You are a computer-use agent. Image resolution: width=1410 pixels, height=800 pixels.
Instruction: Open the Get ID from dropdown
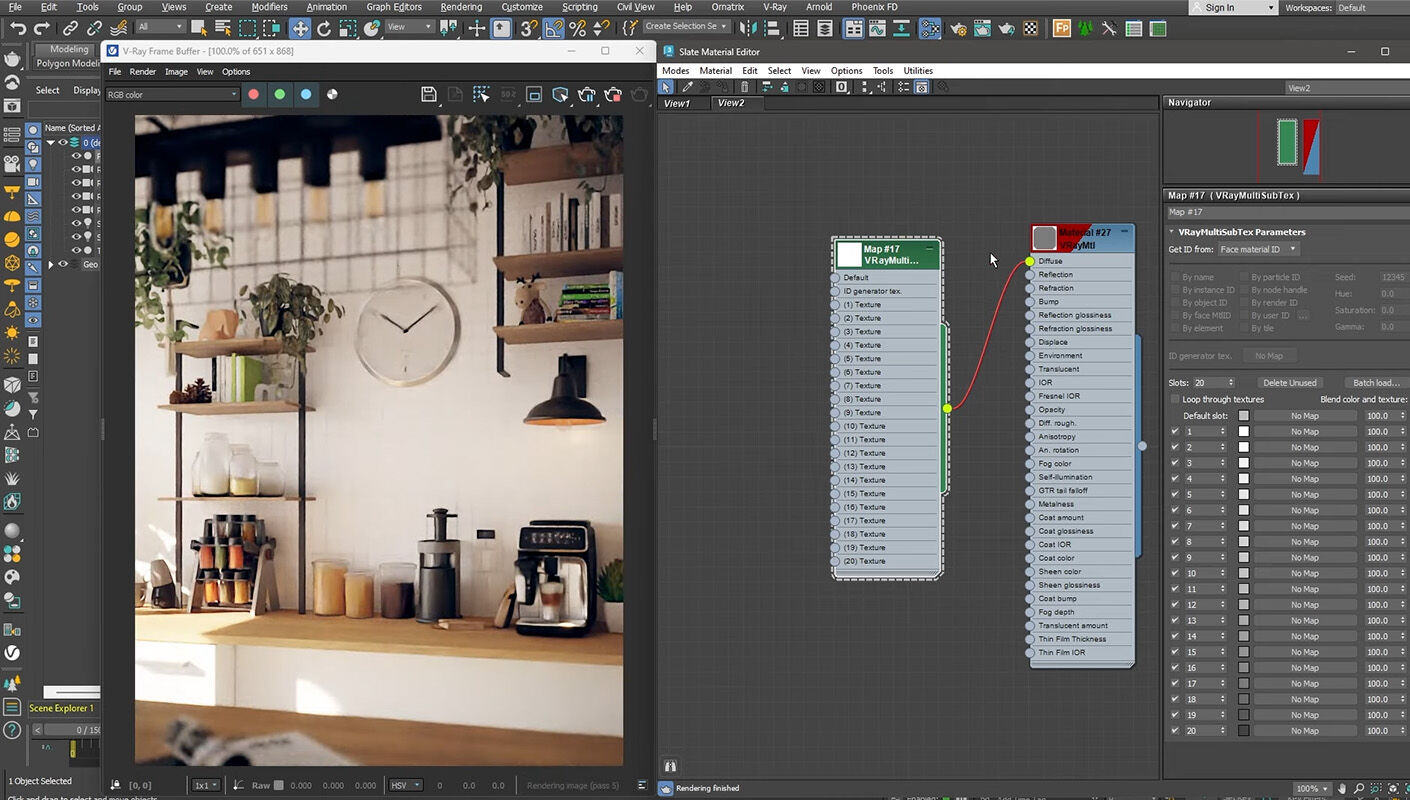pos(1258,249)
